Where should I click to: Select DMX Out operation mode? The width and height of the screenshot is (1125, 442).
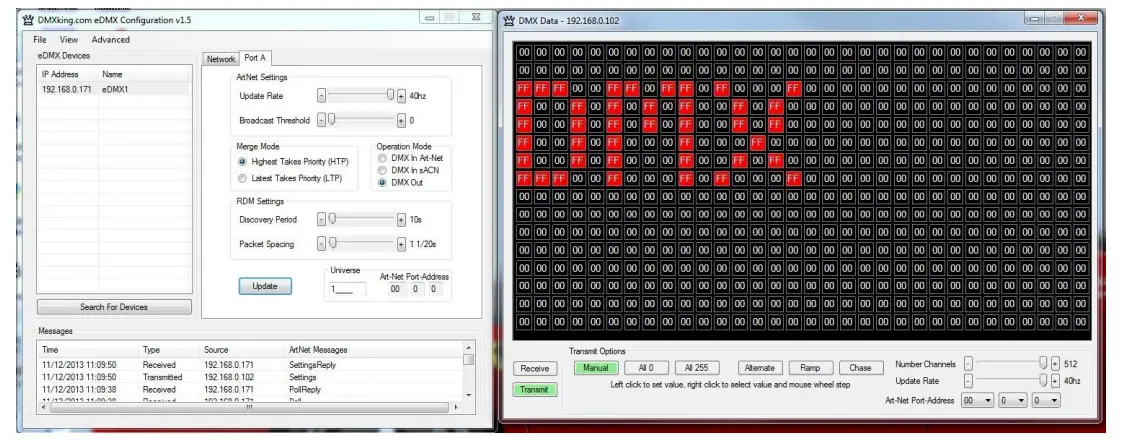tap(400, 182)
